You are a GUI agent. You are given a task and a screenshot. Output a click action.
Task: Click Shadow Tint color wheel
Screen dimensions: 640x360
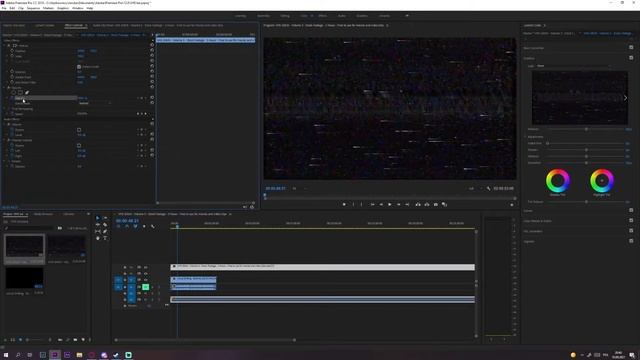[558, 180]
